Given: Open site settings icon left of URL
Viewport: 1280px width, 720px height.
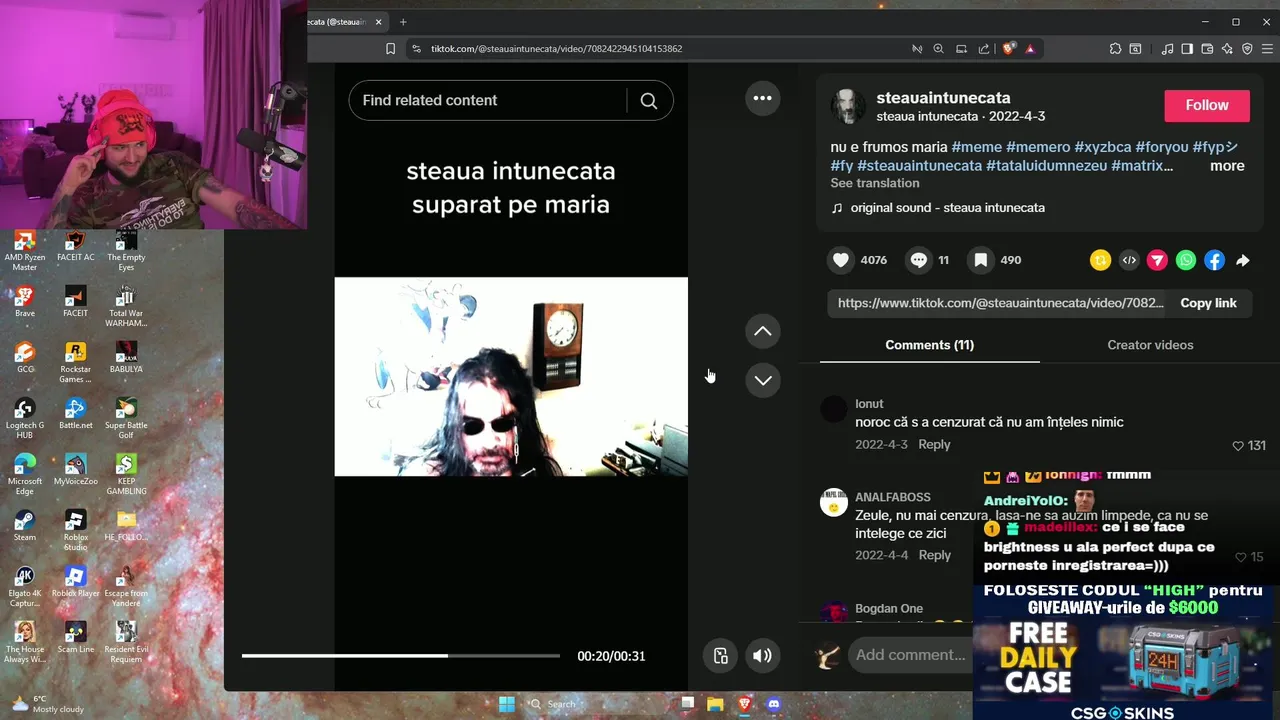Looking at the screenshot, I should (x=416, y=48).
